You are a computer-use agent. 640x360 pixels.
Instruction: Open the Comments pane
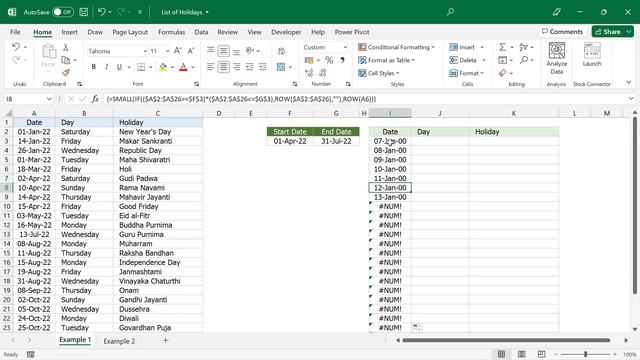click(562, 31)
